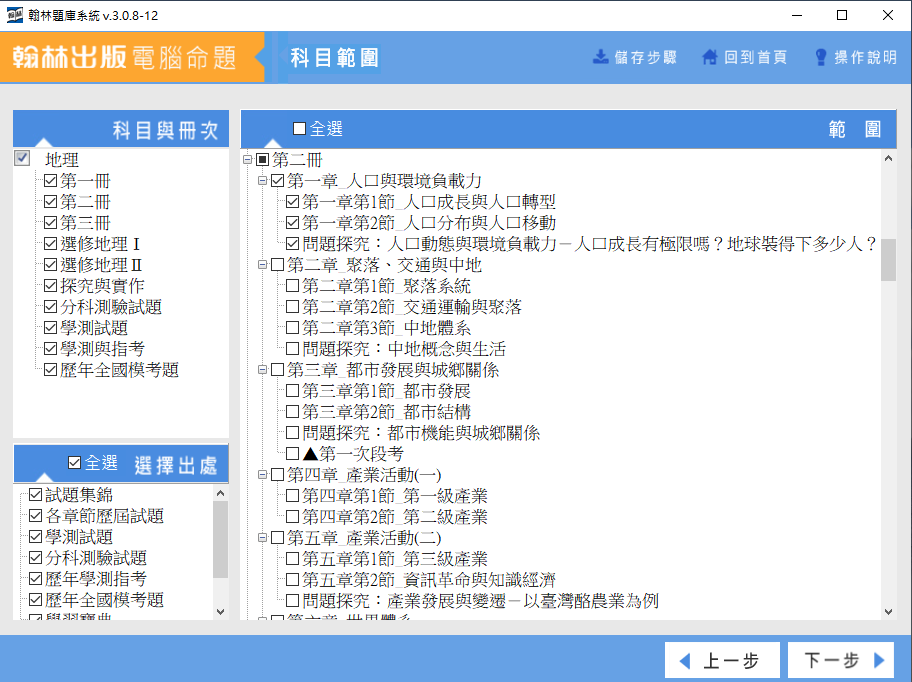Uncheck 探究與實作 checkbox
Viewport: 912px width, 682px height.
51,285
